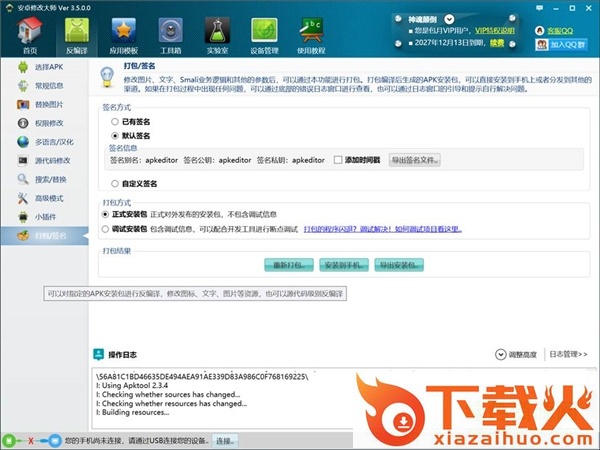Select the 已有签名 radio option
The image size is (600, 450).
(x=115, y=120)
